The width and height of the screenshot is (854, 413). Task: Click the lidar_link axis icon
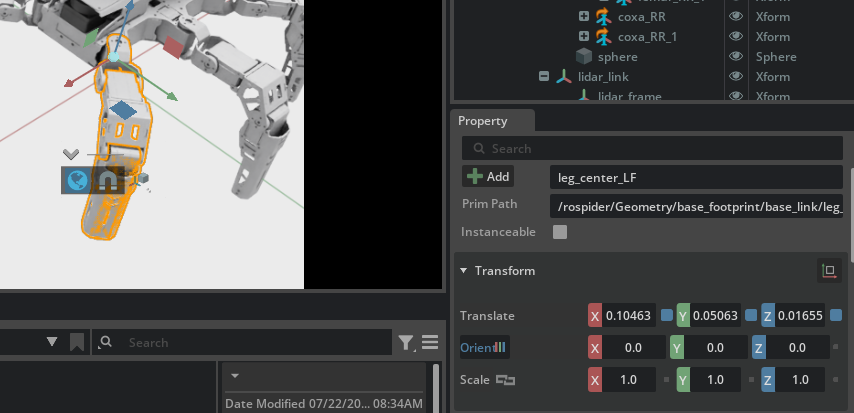(x=564, y=77)
